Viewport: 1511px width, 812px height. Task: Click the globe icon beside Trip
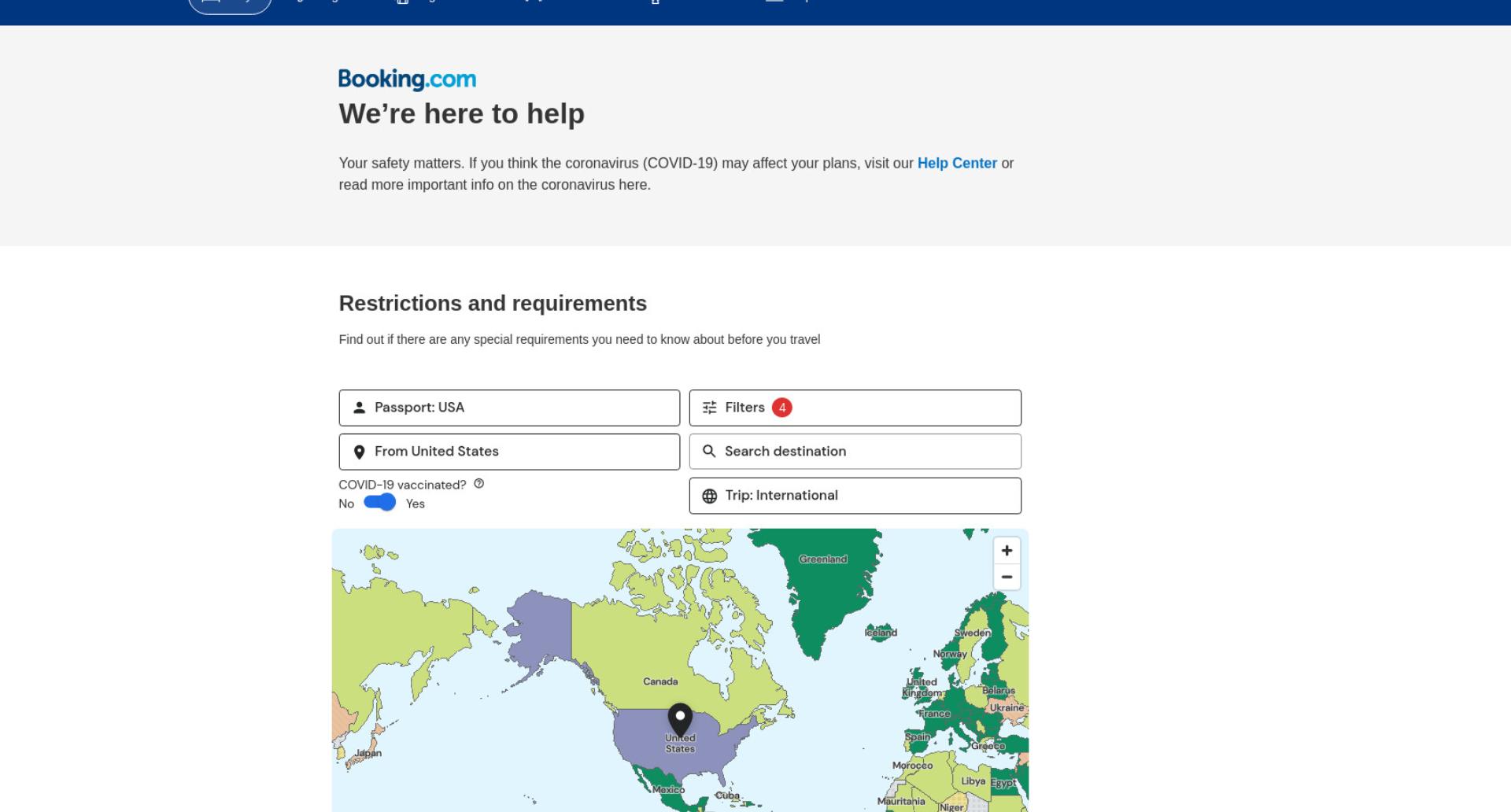pyautogui.click(x=709, y=496)
